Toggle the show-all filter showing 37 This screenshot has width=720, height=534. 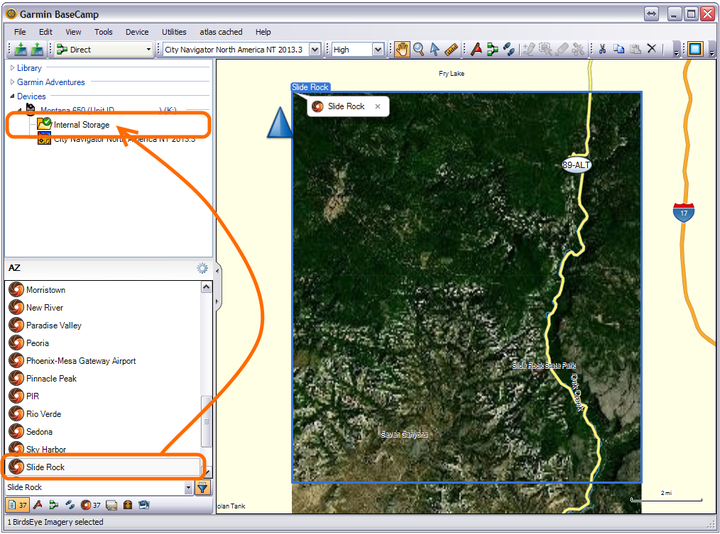pos(17,505)
